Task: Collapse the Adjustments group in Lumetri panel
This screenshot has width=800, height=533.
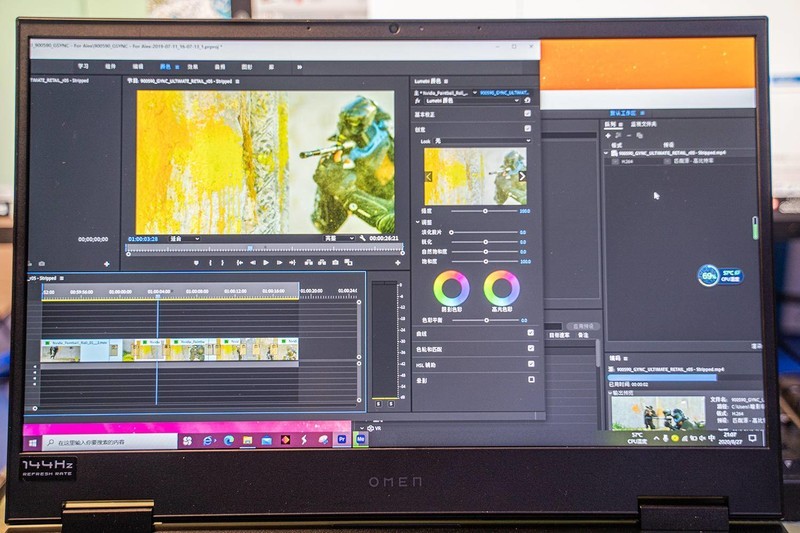Action: 417,222
